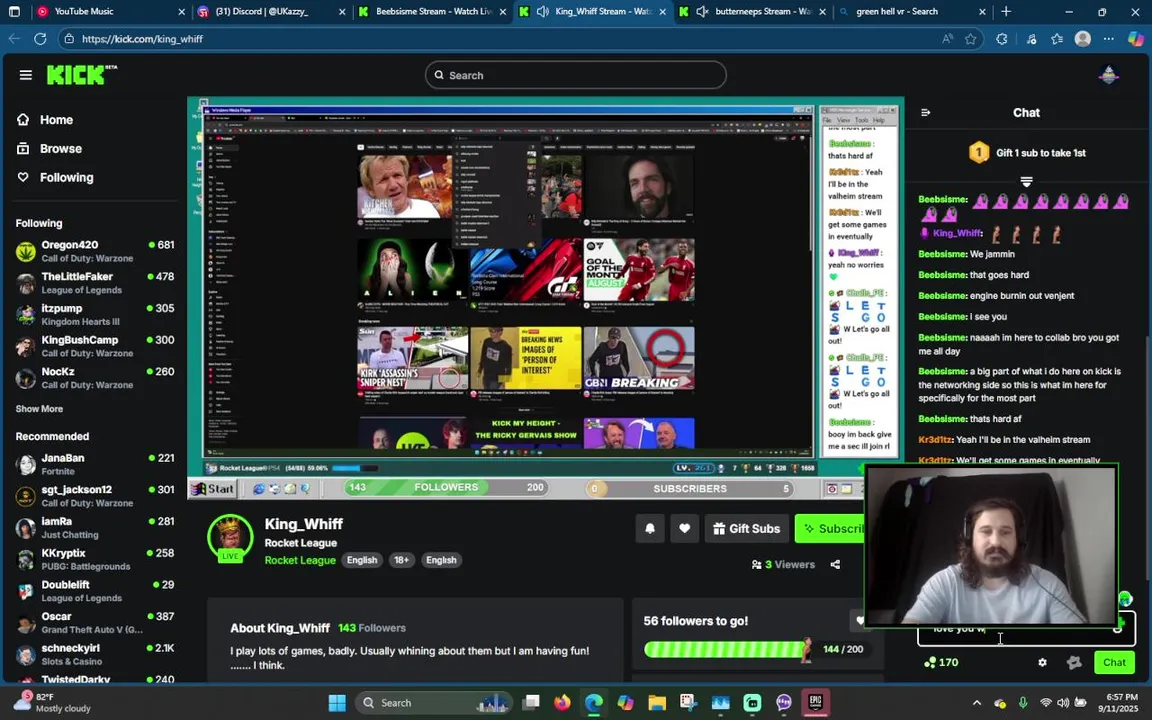The width and height of the screenshot is (1152, 720).
Task: Open the Following page in the sidebar
Action: 56,177
